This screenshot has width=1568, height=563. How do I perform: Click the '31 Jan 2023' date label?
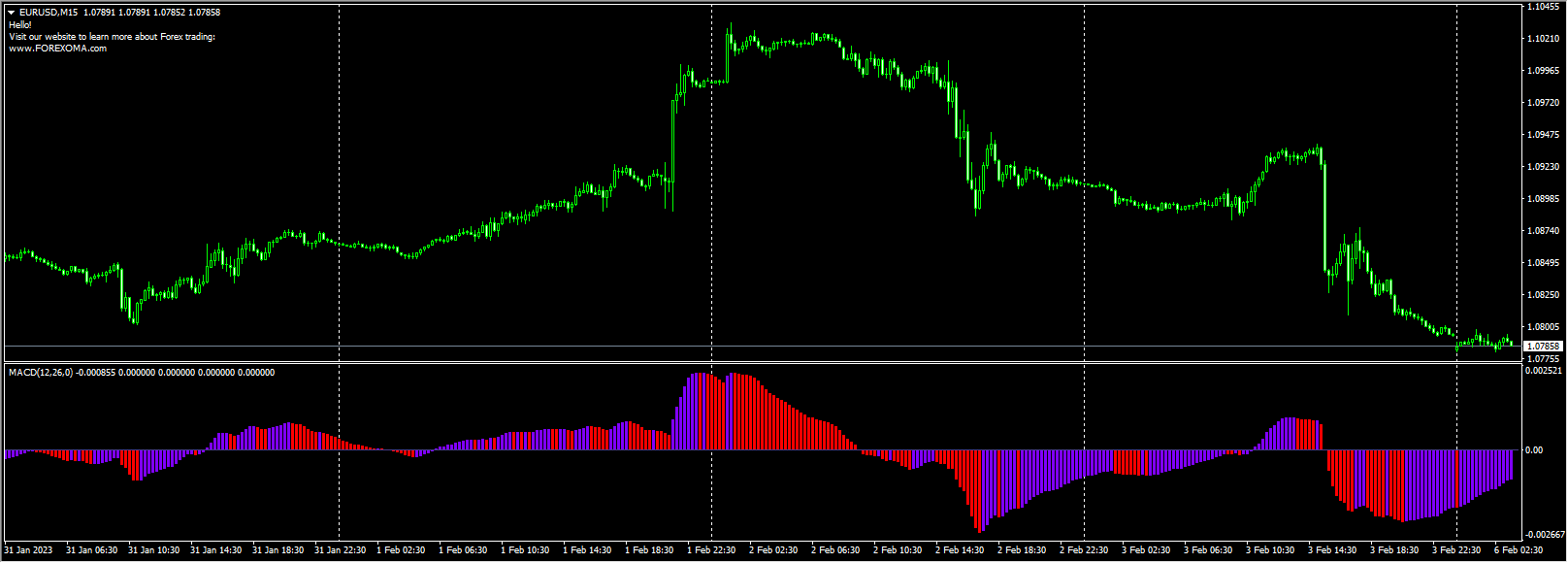(x=28, y=550)
